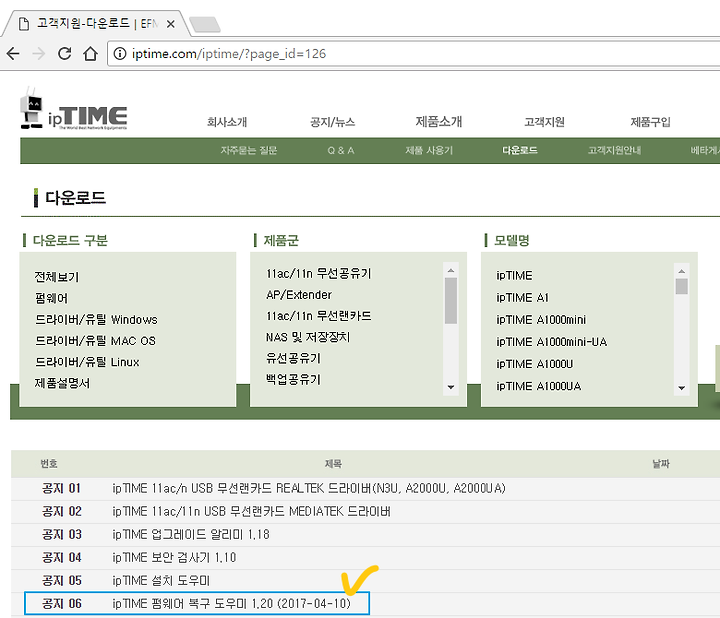Select 드라이버/유틸 MAC OS category
This screenshot has height=618, width=720.
tap(95, 341)
